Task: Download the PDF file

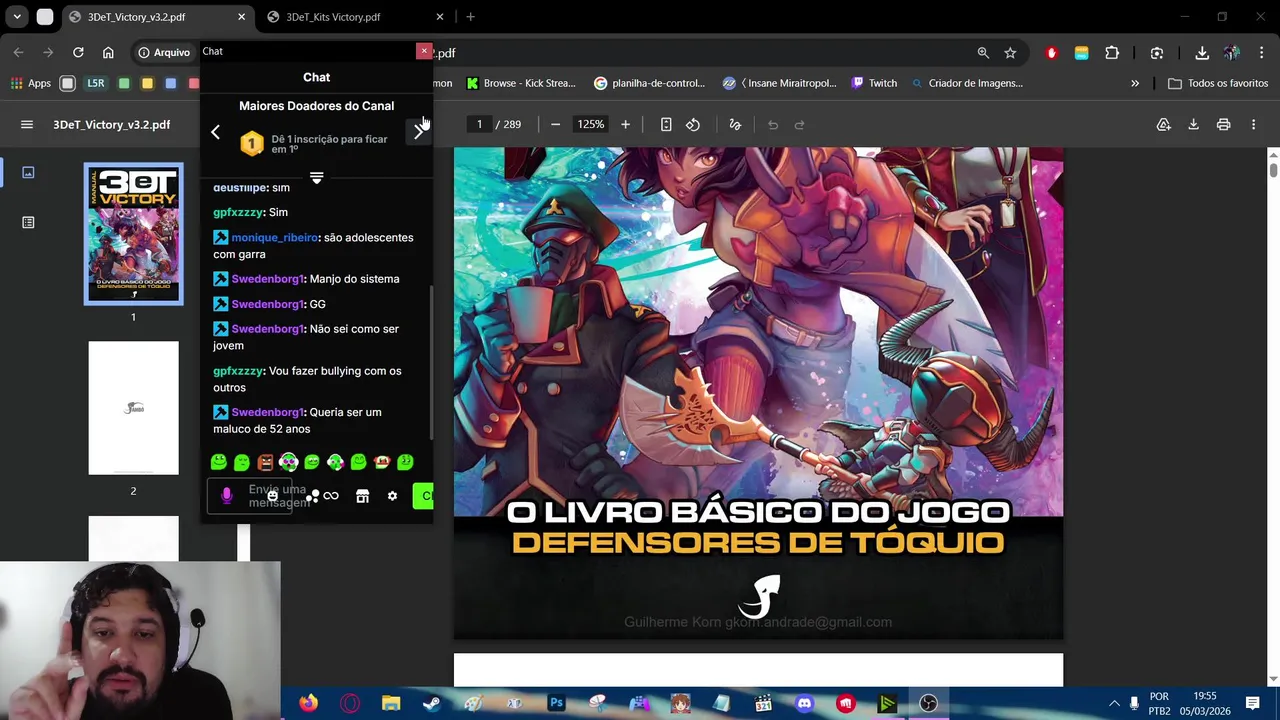Action: point(1193,124)
